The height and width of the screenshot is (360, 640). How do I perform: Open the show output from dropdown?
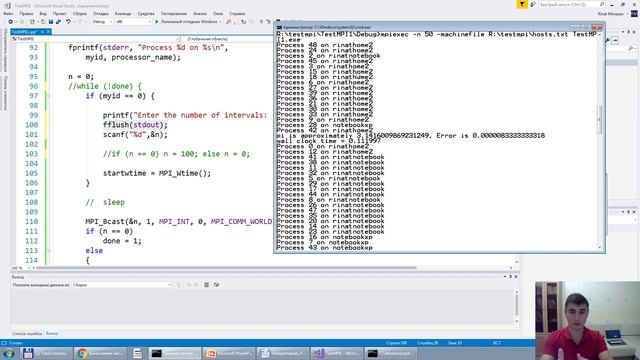click(x=122, y=285)
